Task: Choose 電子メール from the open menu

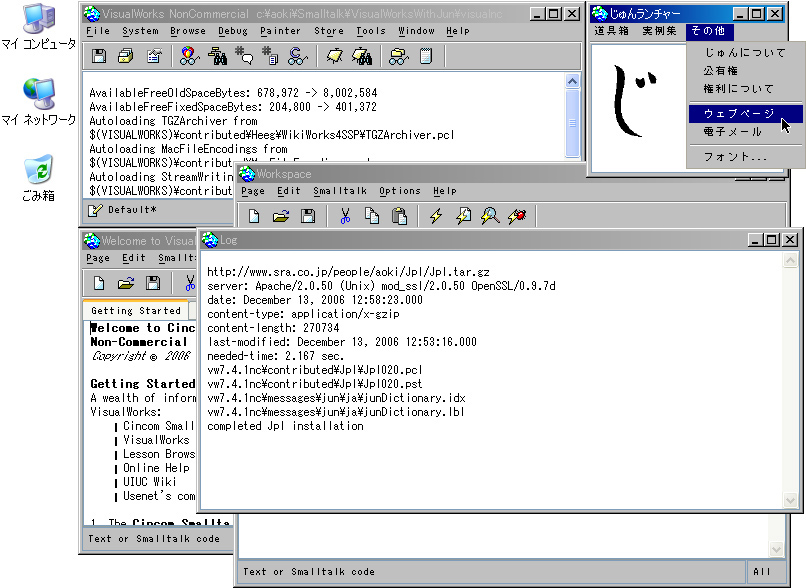Action: [x=745, y=132]
